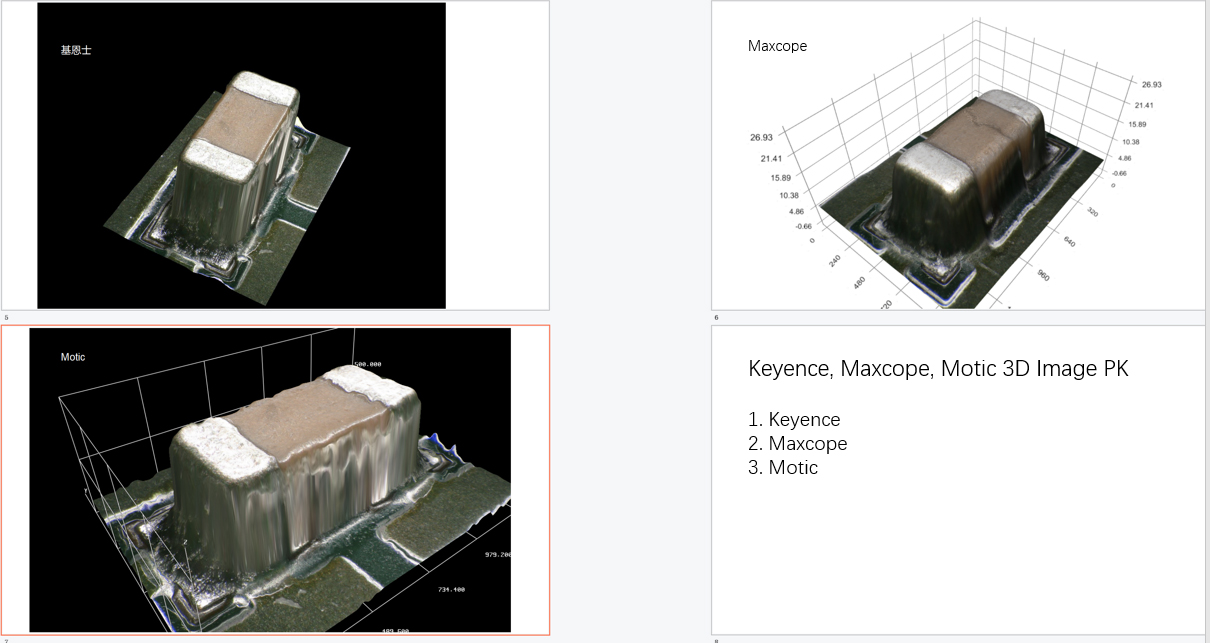Click the list item '3. Motic'
1210x643 pixels.
point(783,467)
